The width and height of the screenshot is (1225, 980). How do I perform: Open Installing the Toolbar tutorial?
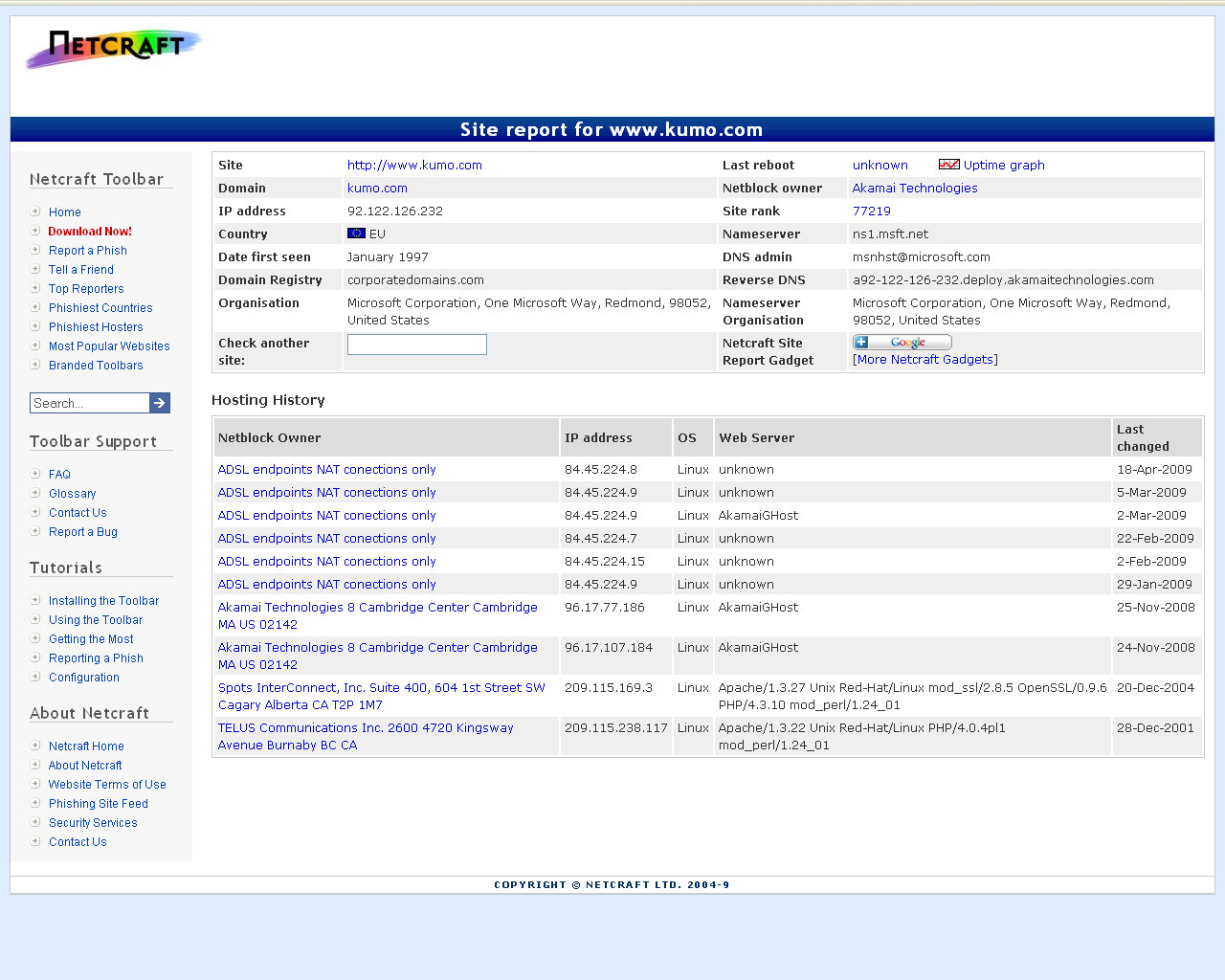click(103, 601)
